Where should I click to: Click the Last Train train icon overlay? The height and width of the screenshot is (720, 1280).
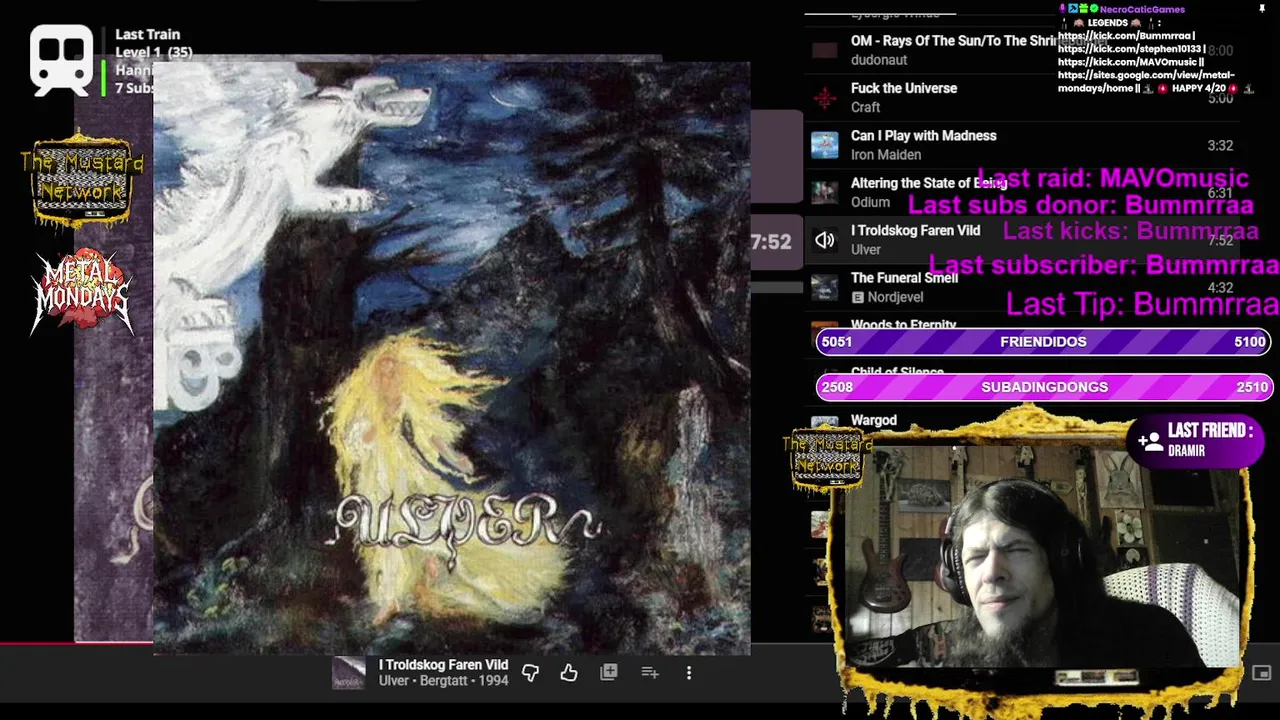tap(62, 60)
